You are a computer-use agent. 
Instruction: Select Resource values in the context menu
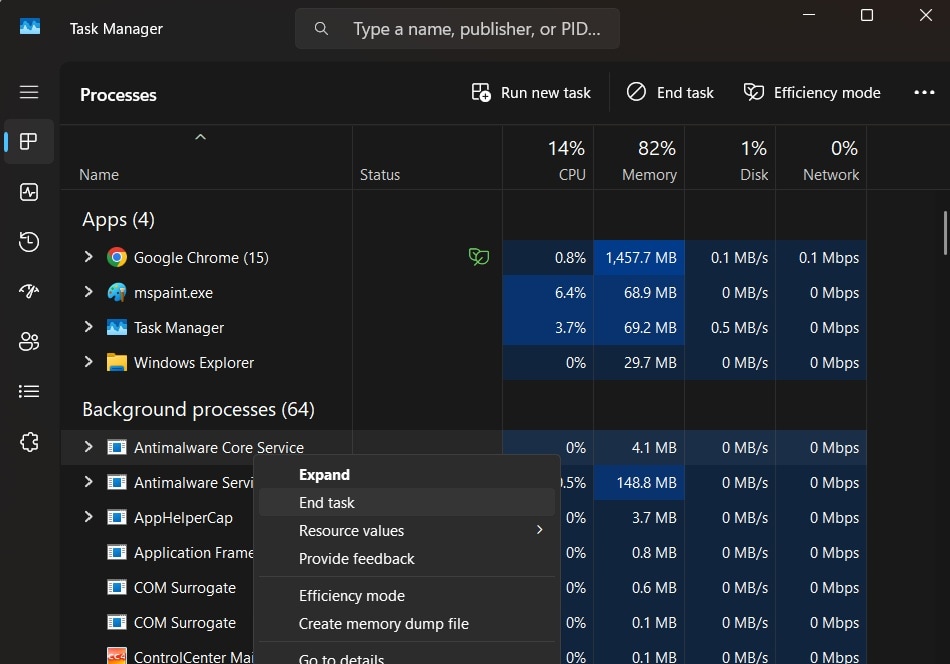pos(407,530)
